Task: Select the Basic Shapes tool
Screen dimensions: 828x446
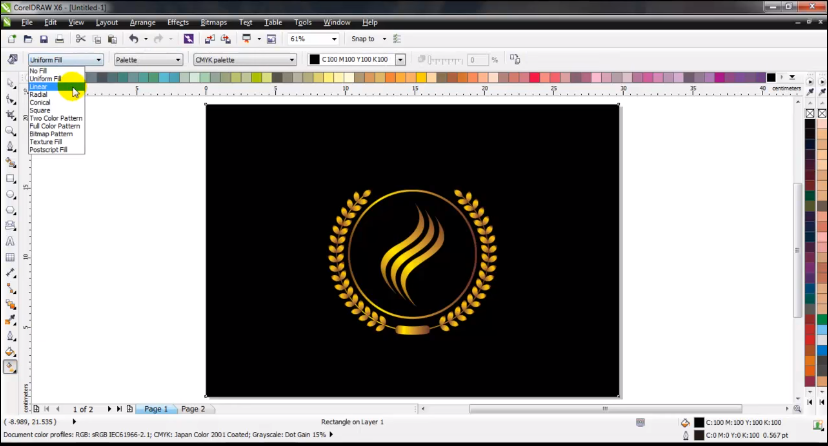Action: point(10,225)
